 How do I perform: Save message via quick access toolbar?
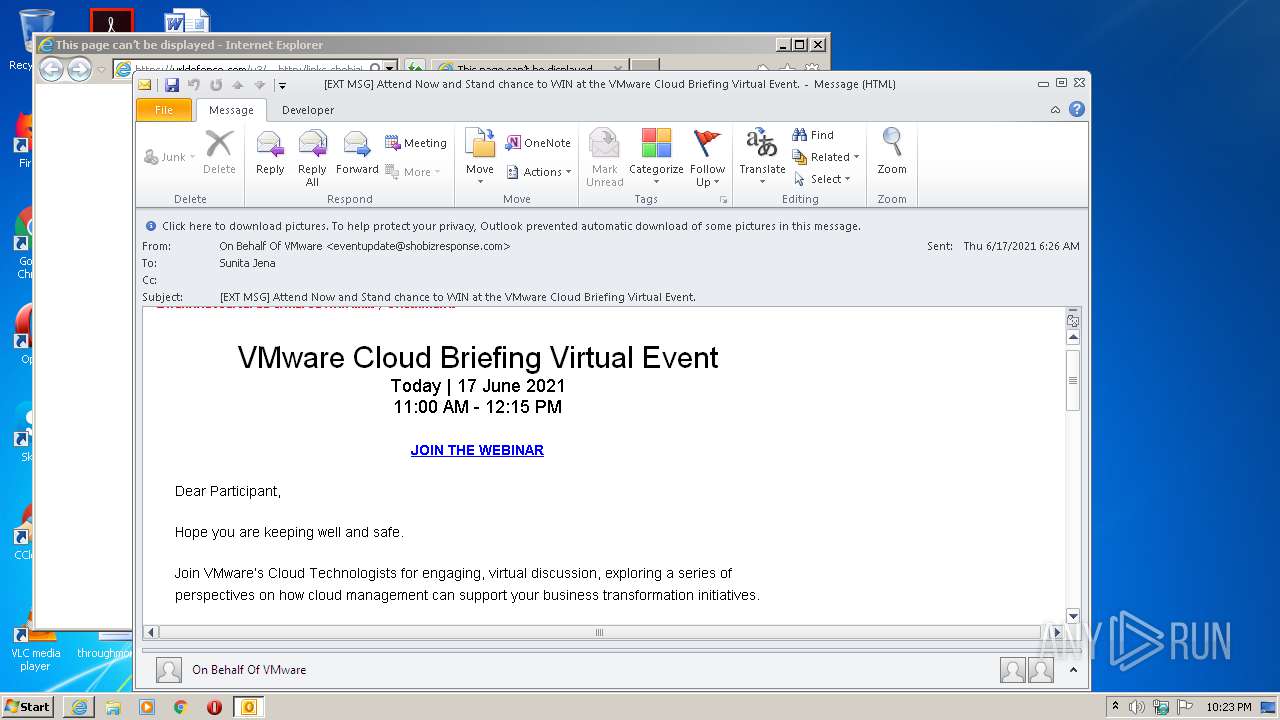172,85
